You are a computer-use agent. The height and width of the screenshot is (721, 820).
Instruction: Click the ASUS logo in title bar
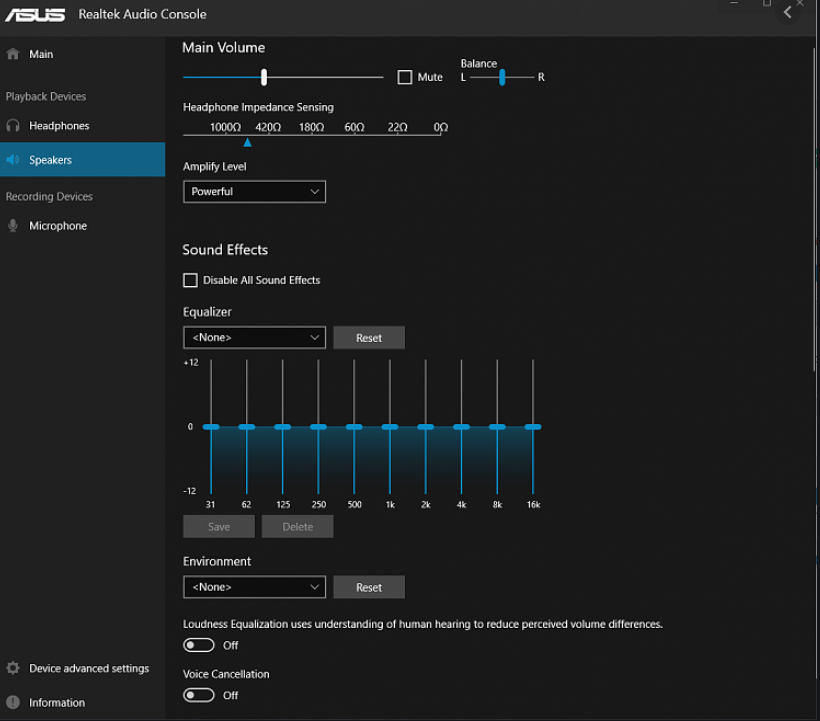click(35, 15)
